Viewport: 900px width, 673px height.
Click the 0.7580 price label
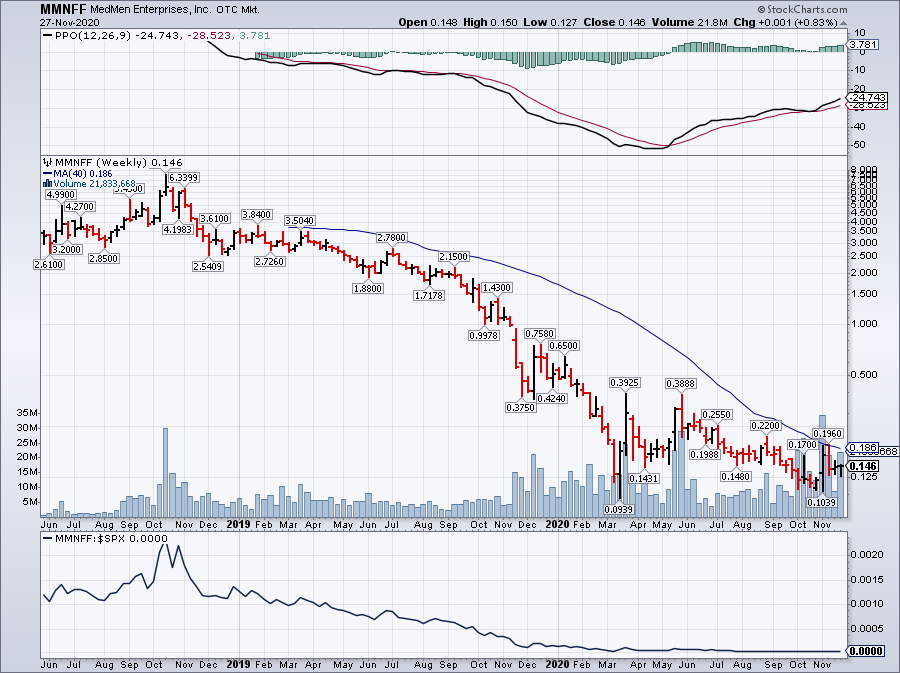(540, 333)
